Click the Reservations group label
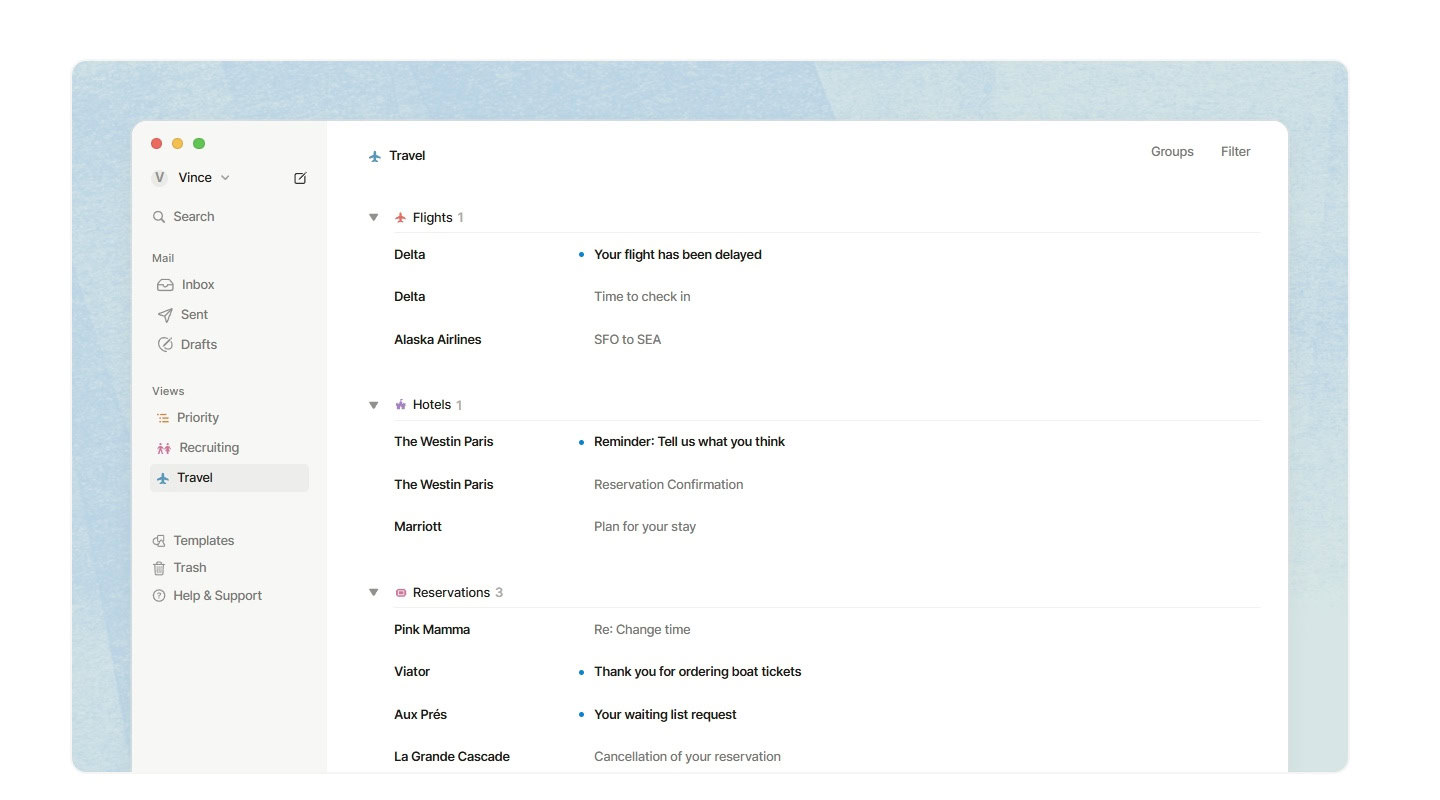The height and width of the screenshot is (800, 1440). click(451, 593)
